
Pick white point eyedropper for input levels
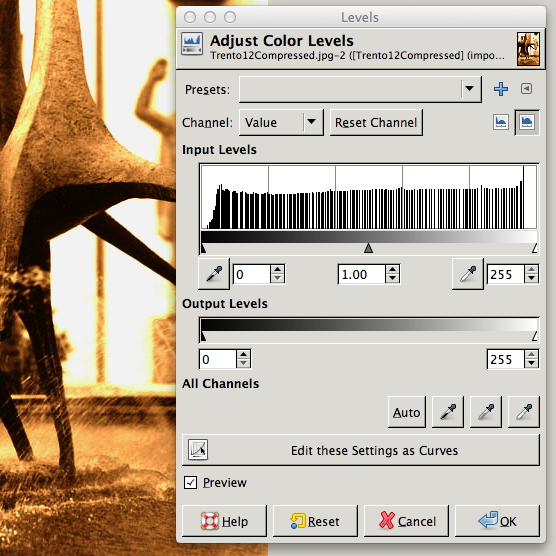pos(468,274)
